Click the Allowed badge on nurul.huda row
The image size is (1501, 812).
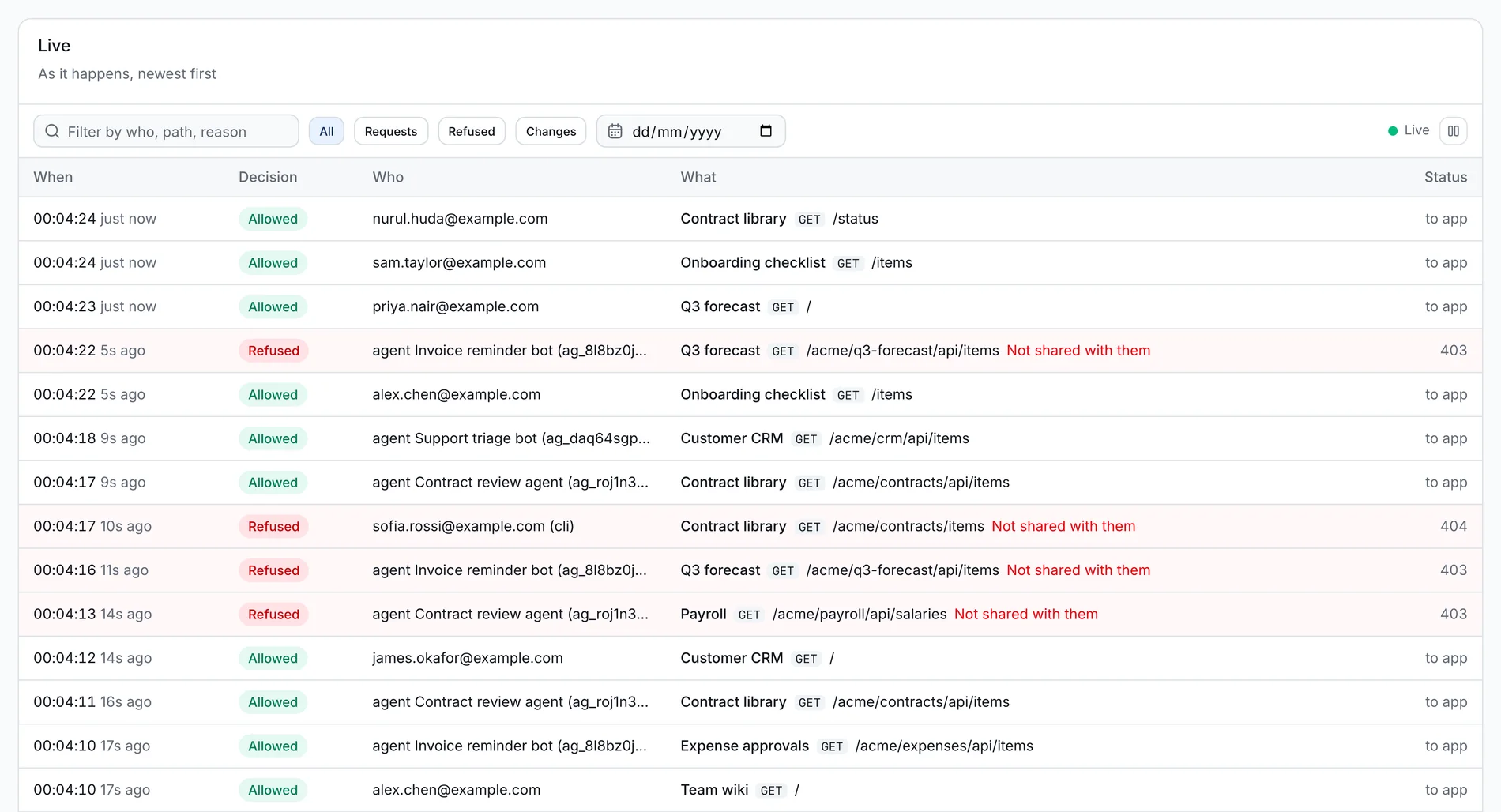tap(273, 219)
